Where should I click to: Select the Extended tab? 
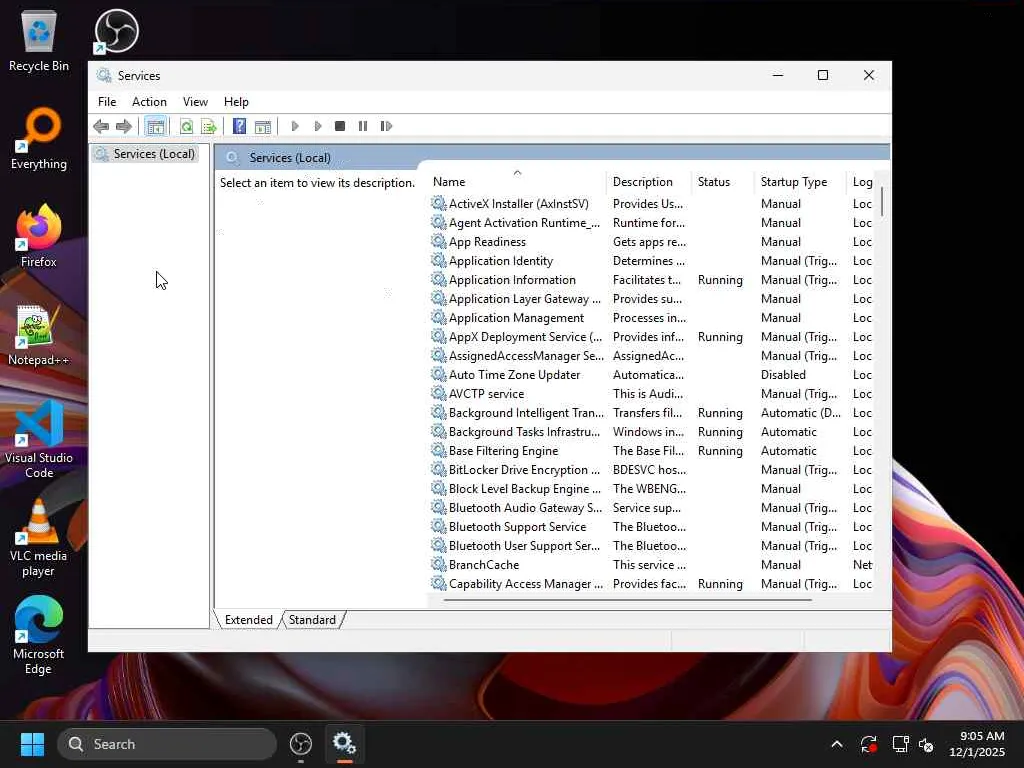click(x=248, y=620)
